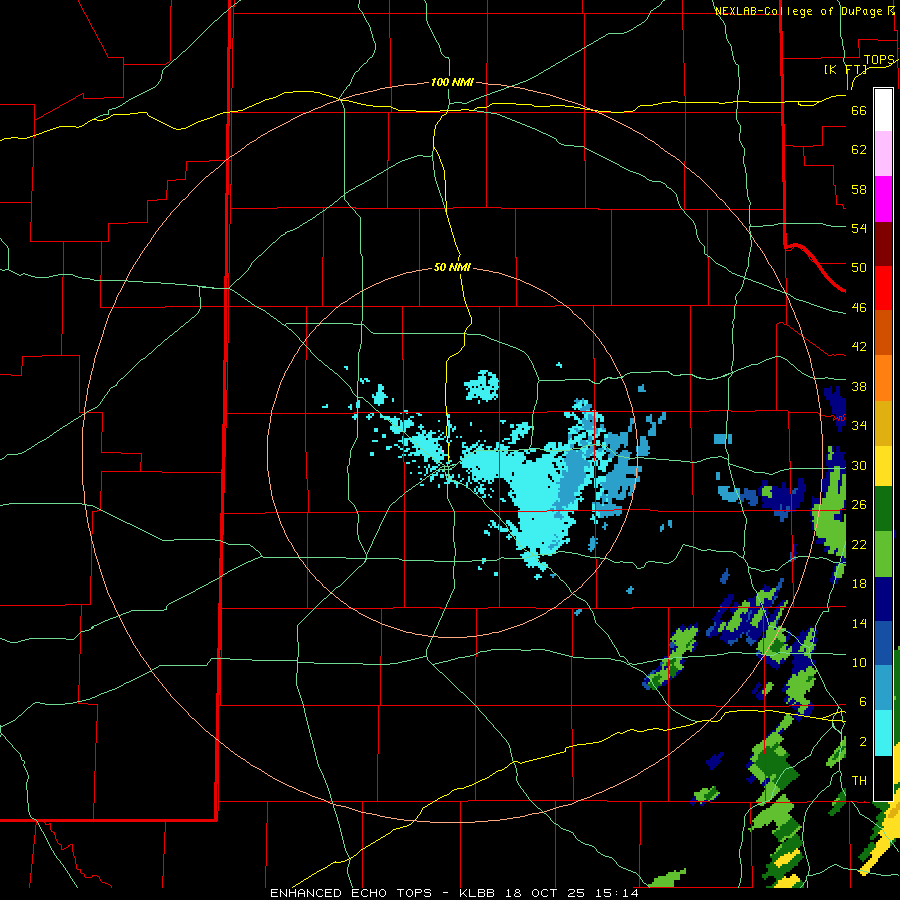Pick the gold legend swatch
Viewport: 900px width, 900px height.
point(883,423)
